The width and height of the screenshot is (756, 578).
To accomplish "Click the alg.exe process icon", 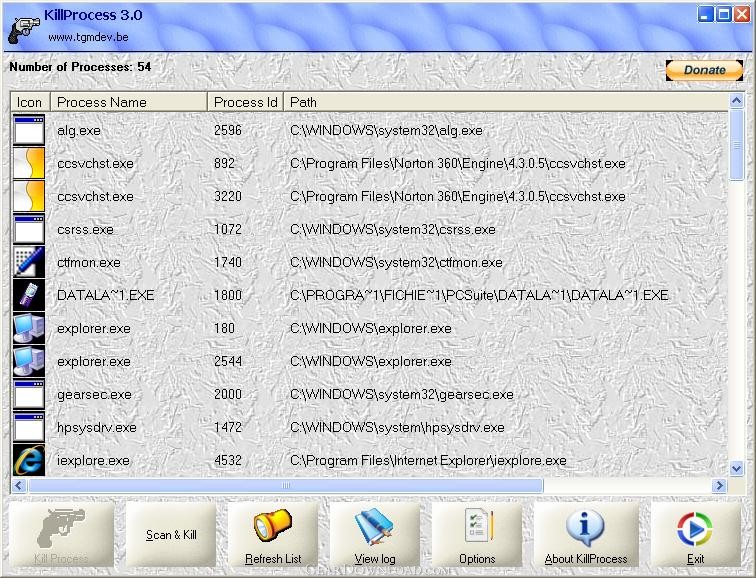I will coord(29,130).
